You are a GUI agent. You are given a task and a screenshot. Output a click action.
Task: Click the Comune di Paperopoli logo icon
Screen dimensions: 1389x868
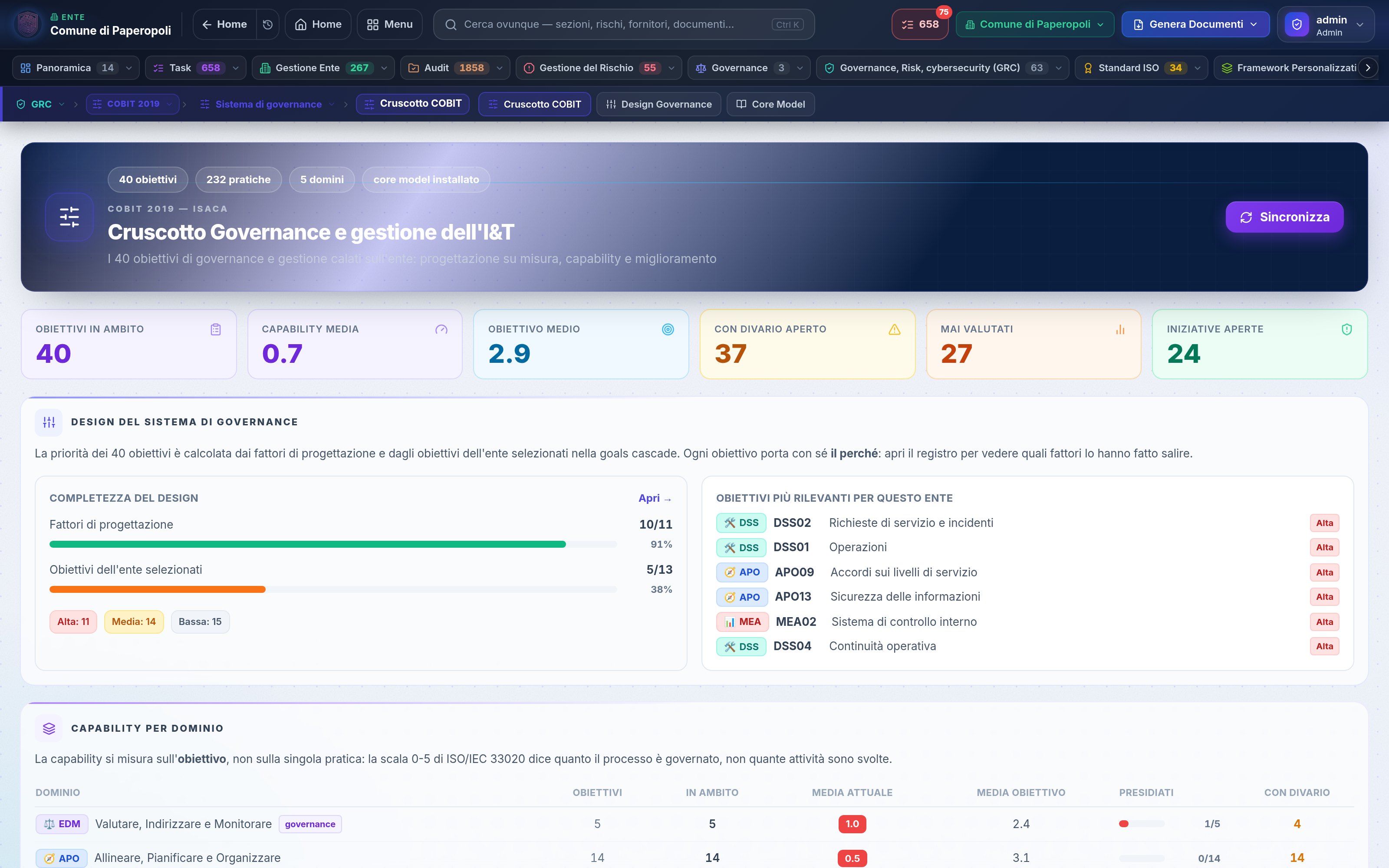pyautogui.click(x=27, y=24)
